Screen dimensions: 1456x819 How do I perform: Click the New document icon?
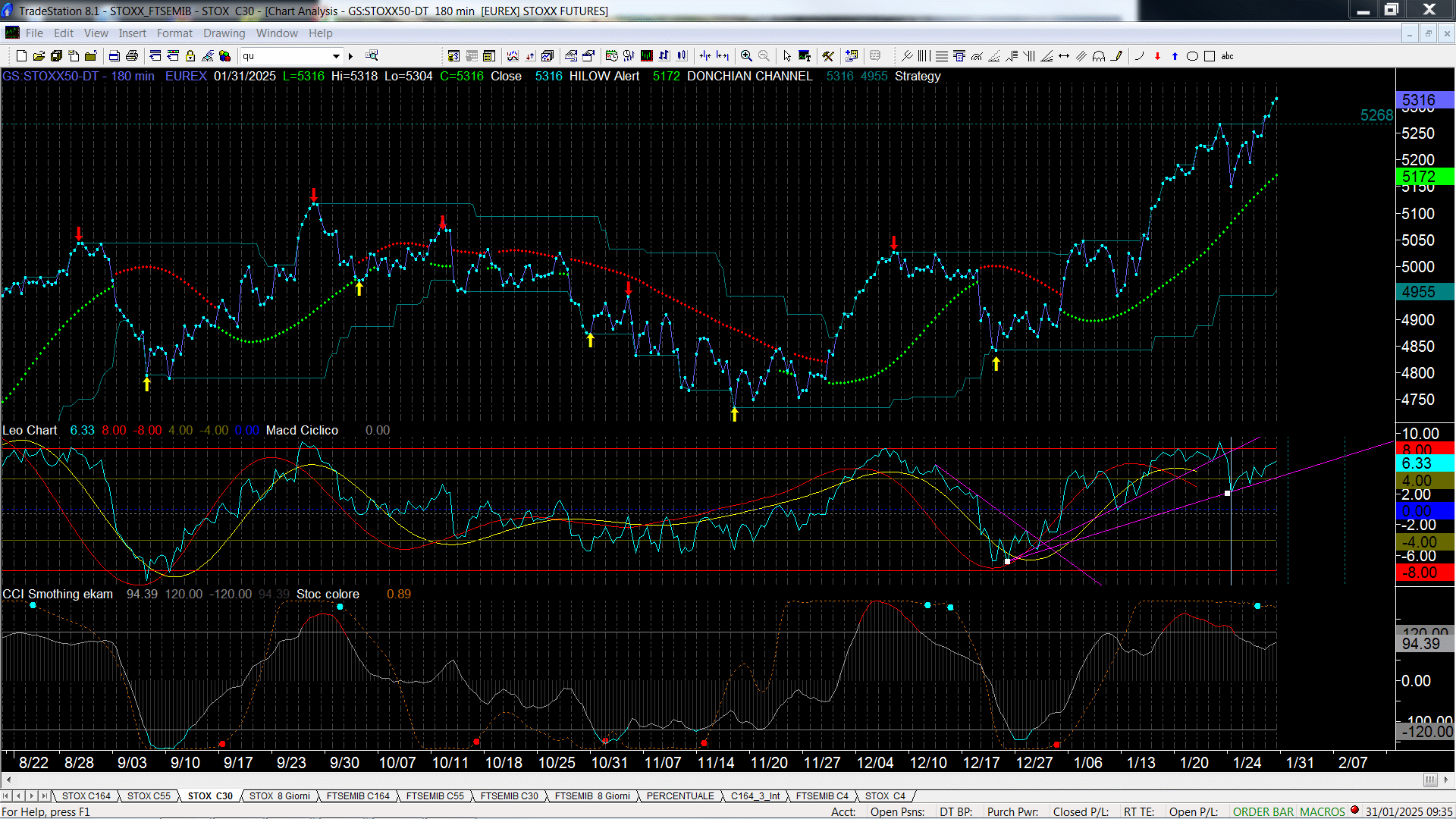click(21, 56)
